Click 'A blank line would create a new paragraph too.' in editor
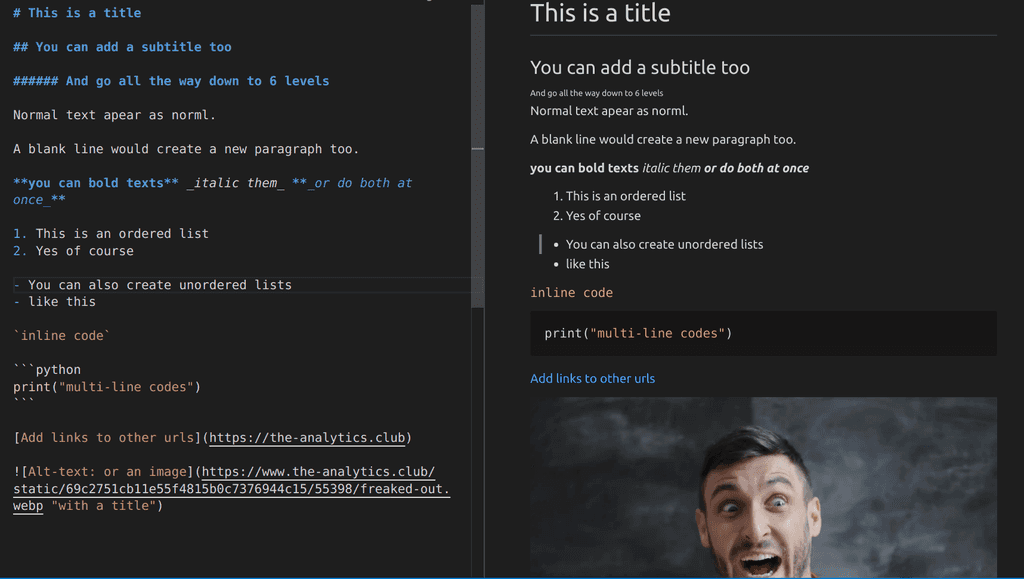The width and height of the screenshot is (1024, 579). (186, 149)
